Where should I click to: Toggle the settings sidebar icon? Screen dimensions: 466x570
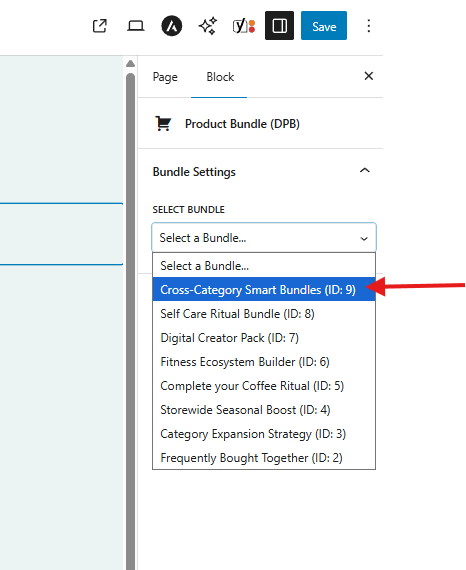[279, 25]
